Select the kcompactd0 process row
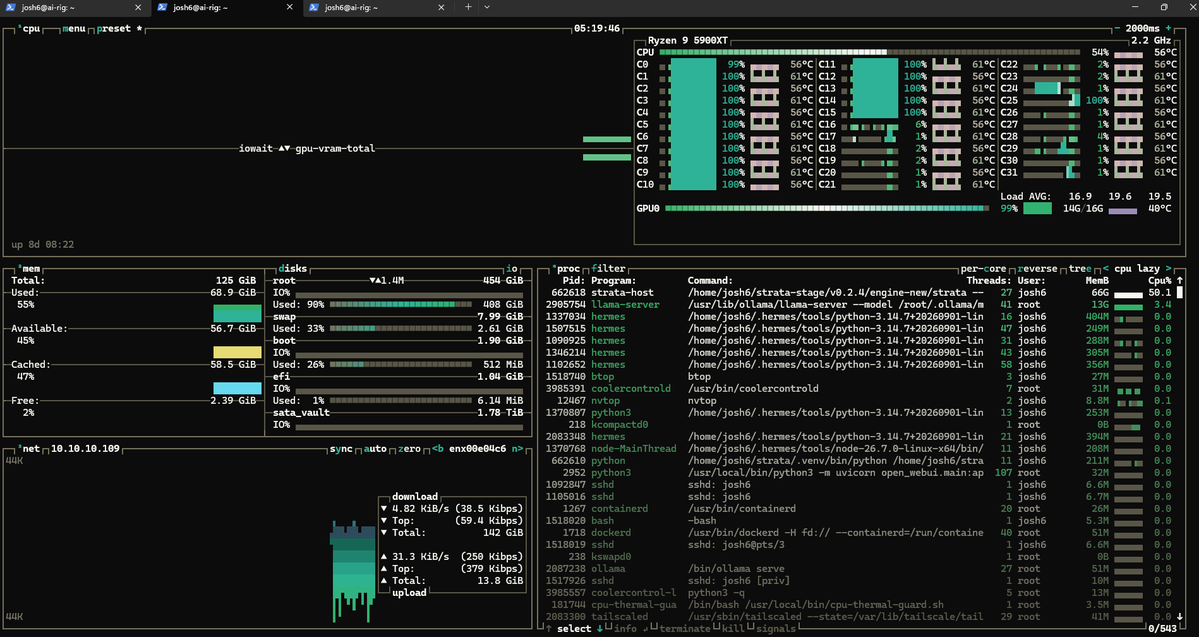Image resolution: width=1199 pixels, height=637 pixels. point(859,424)
